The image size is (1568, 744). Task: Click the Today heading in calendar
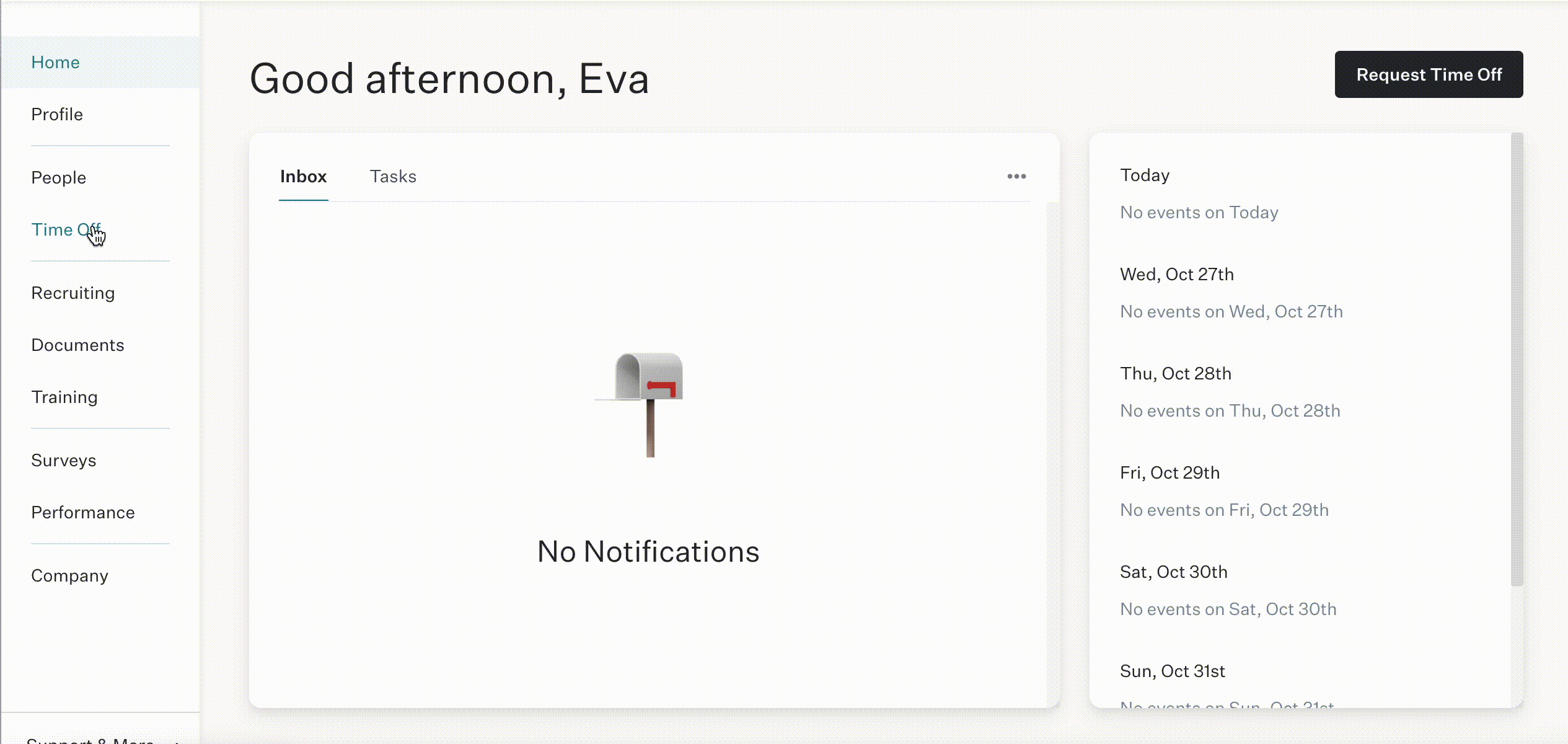[x=1145, y=175]
